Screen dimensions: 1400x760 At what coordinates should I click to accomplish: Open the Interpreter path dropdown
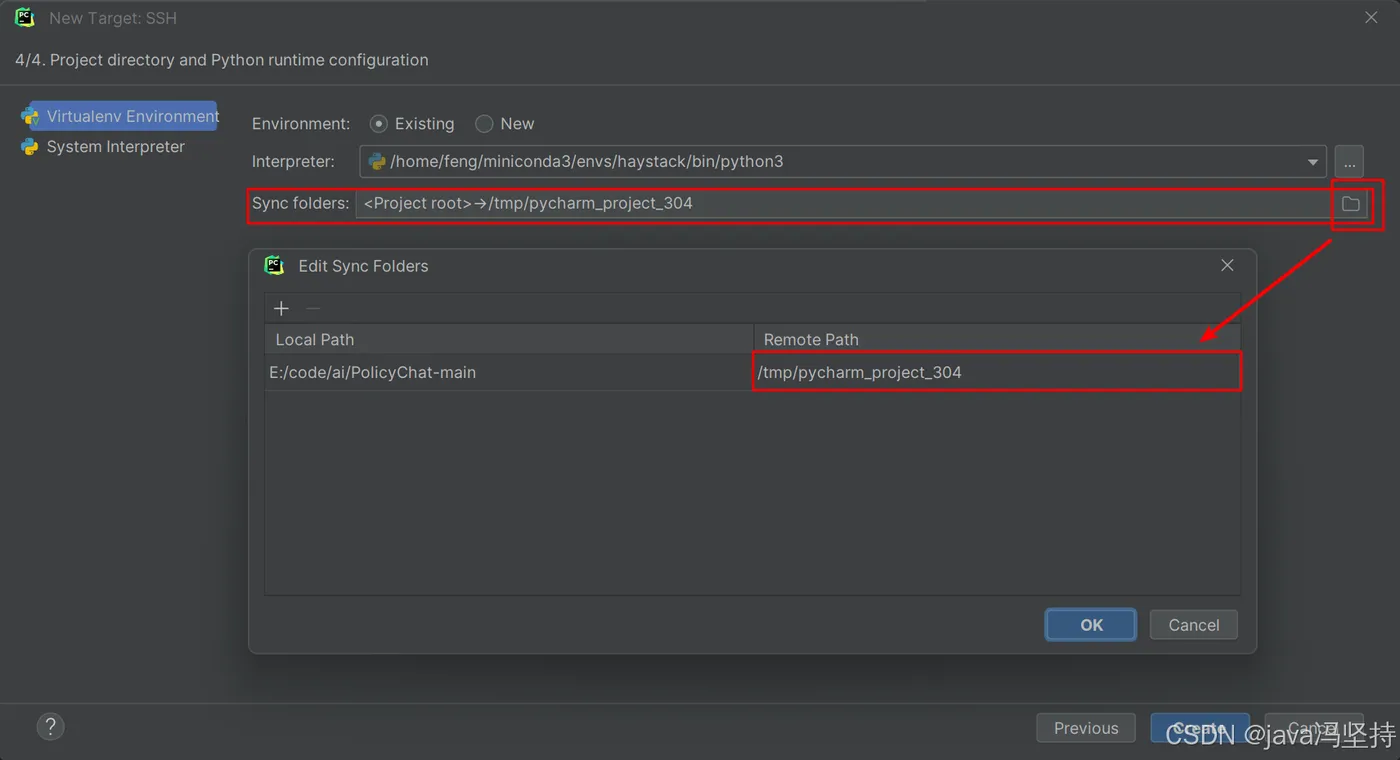click(1312, 162)
